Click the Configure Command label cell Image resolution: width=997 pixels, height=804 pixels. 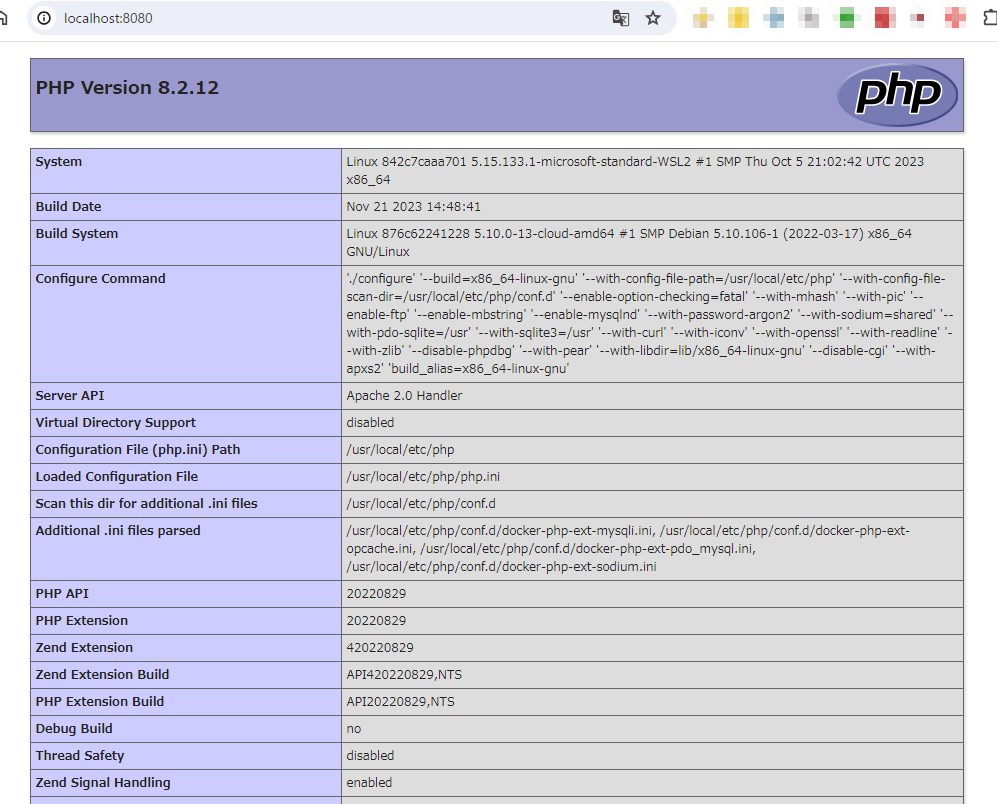click(x=100, y=279)
